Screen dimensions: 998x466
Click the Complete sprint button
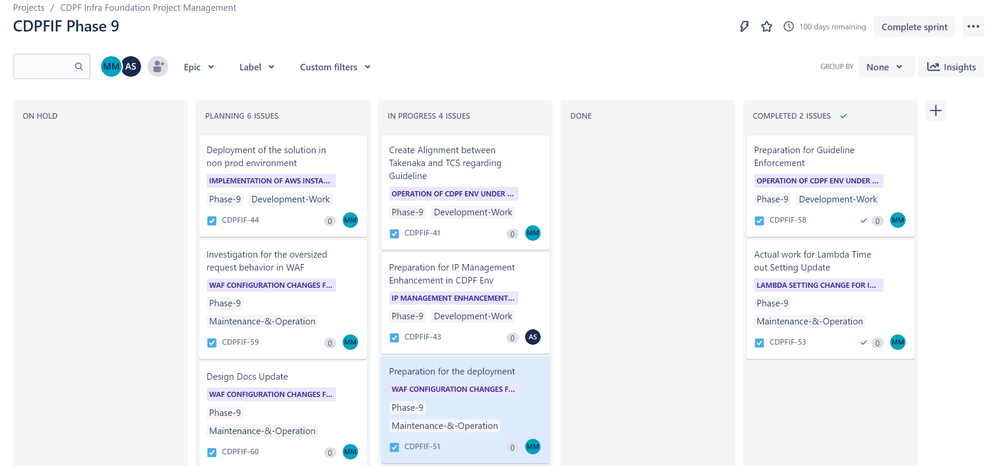(914, 27)
